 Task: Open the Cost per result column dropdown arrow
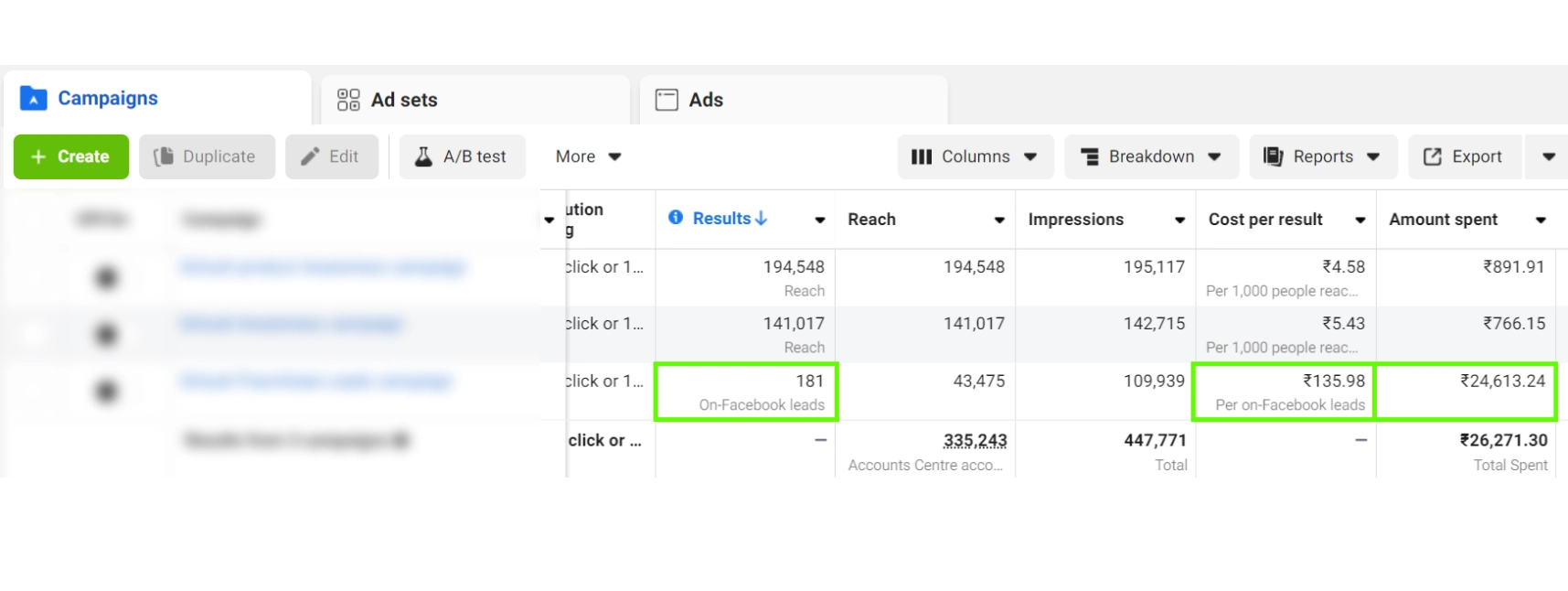click(x=1360, y=220)
